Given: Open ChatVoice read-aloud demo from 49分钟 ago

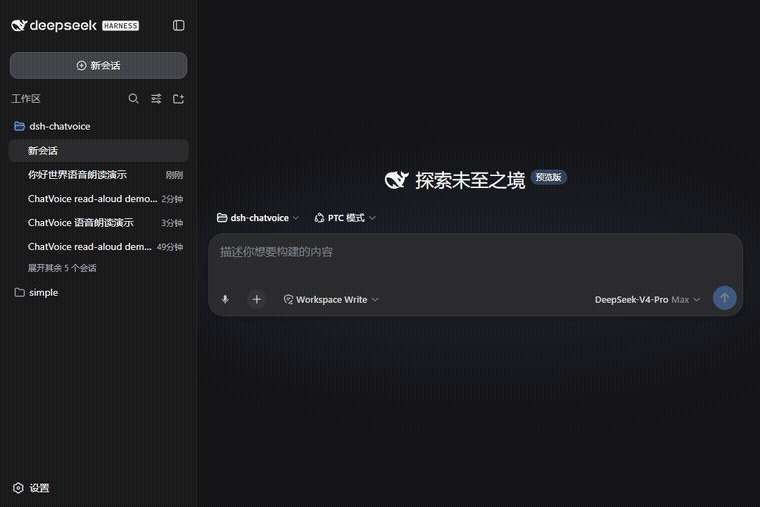Looking at the screenshot, I should coord(98,247).
